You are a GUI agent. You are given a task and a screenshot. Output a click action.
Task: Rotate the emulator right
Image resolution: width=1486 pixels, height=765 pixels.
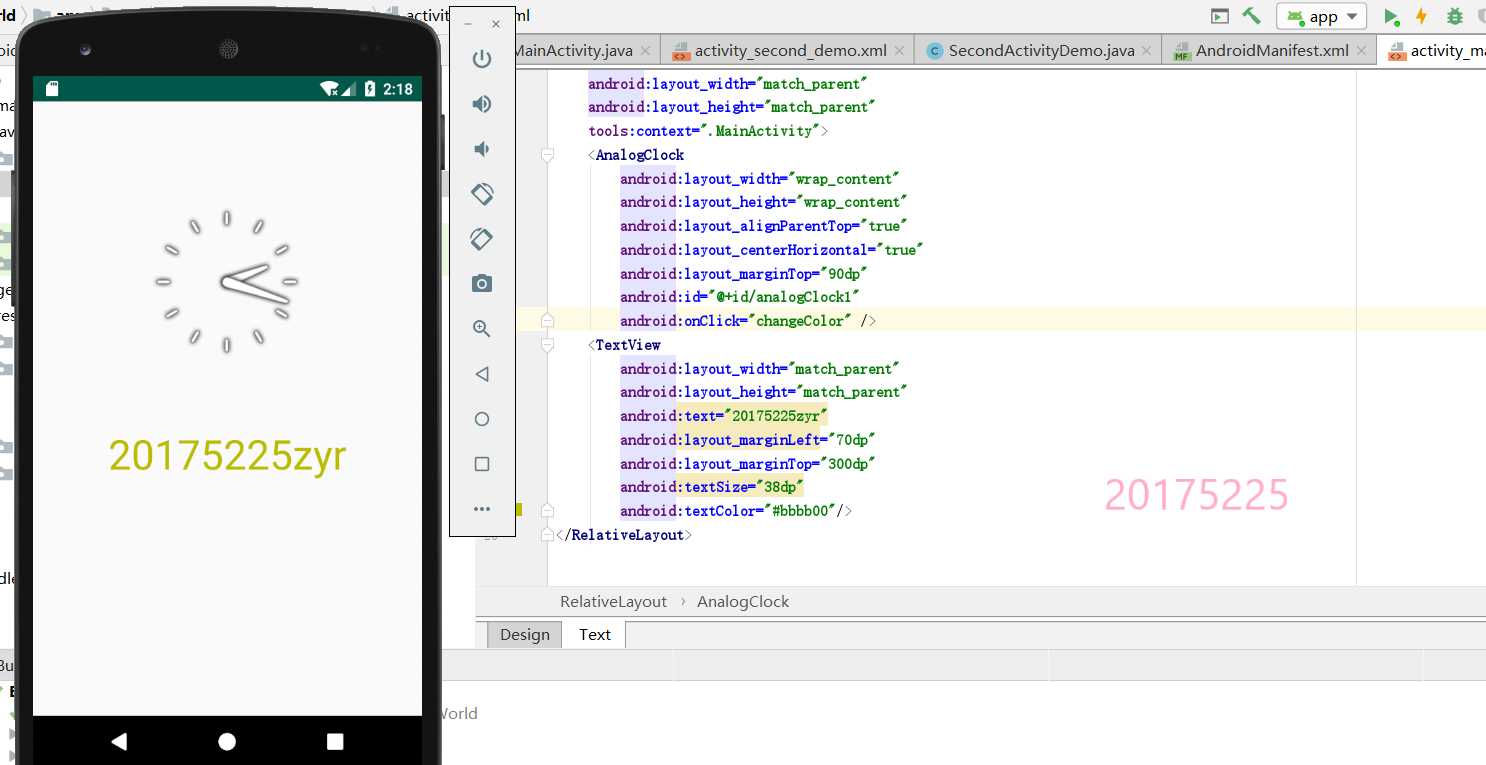point(482,239)
